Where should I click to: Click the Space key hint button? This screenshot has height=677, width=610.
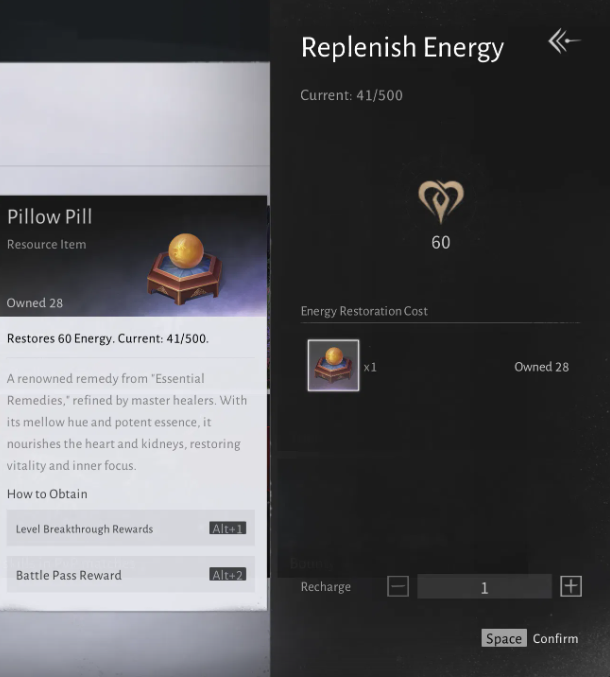pos(504,638)
